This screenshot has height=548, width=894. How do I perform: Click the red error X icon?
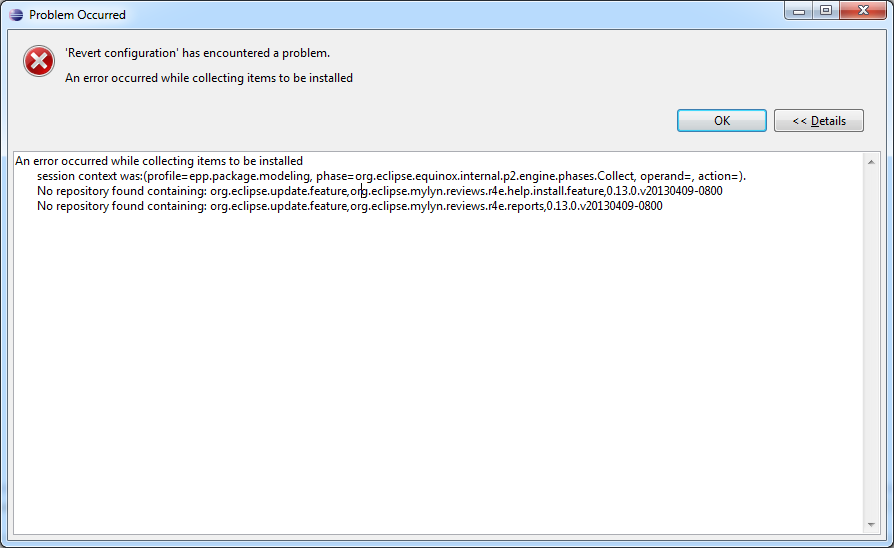pyautogui.click(x=39, y=61)
